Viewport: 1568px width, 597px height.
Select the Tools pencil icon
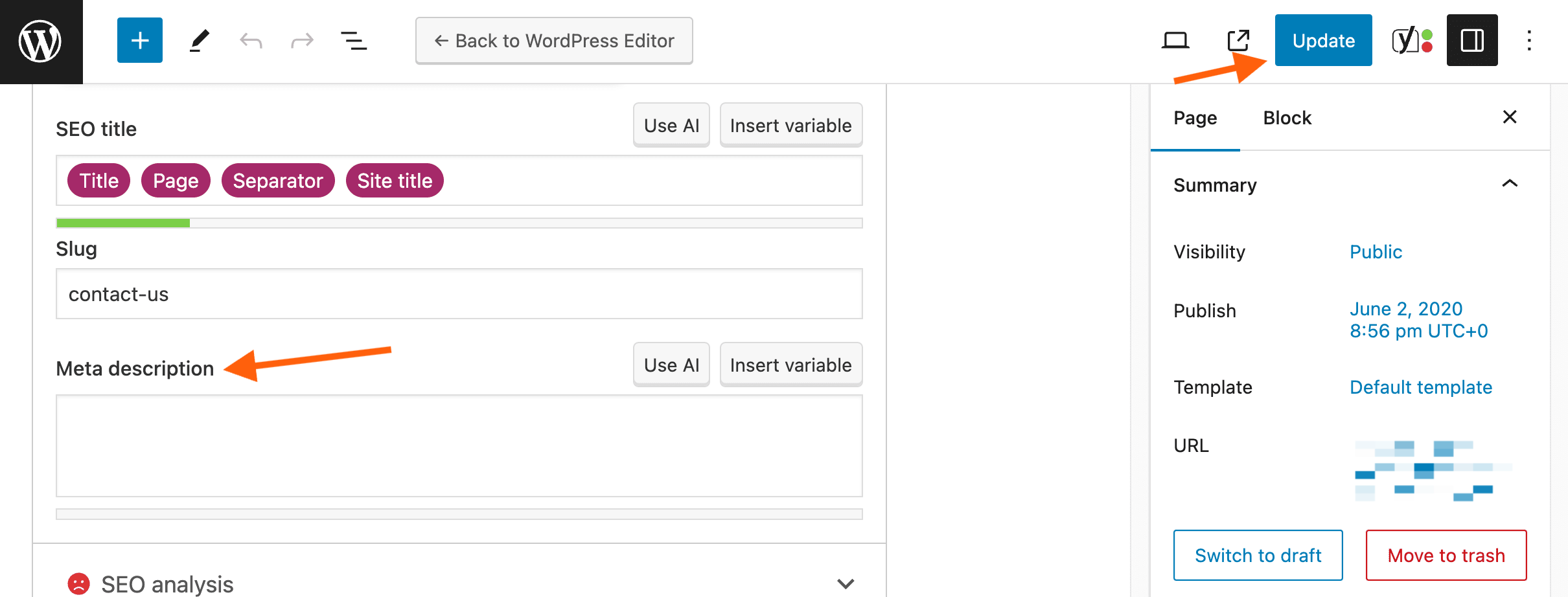[x=200, y=40]
